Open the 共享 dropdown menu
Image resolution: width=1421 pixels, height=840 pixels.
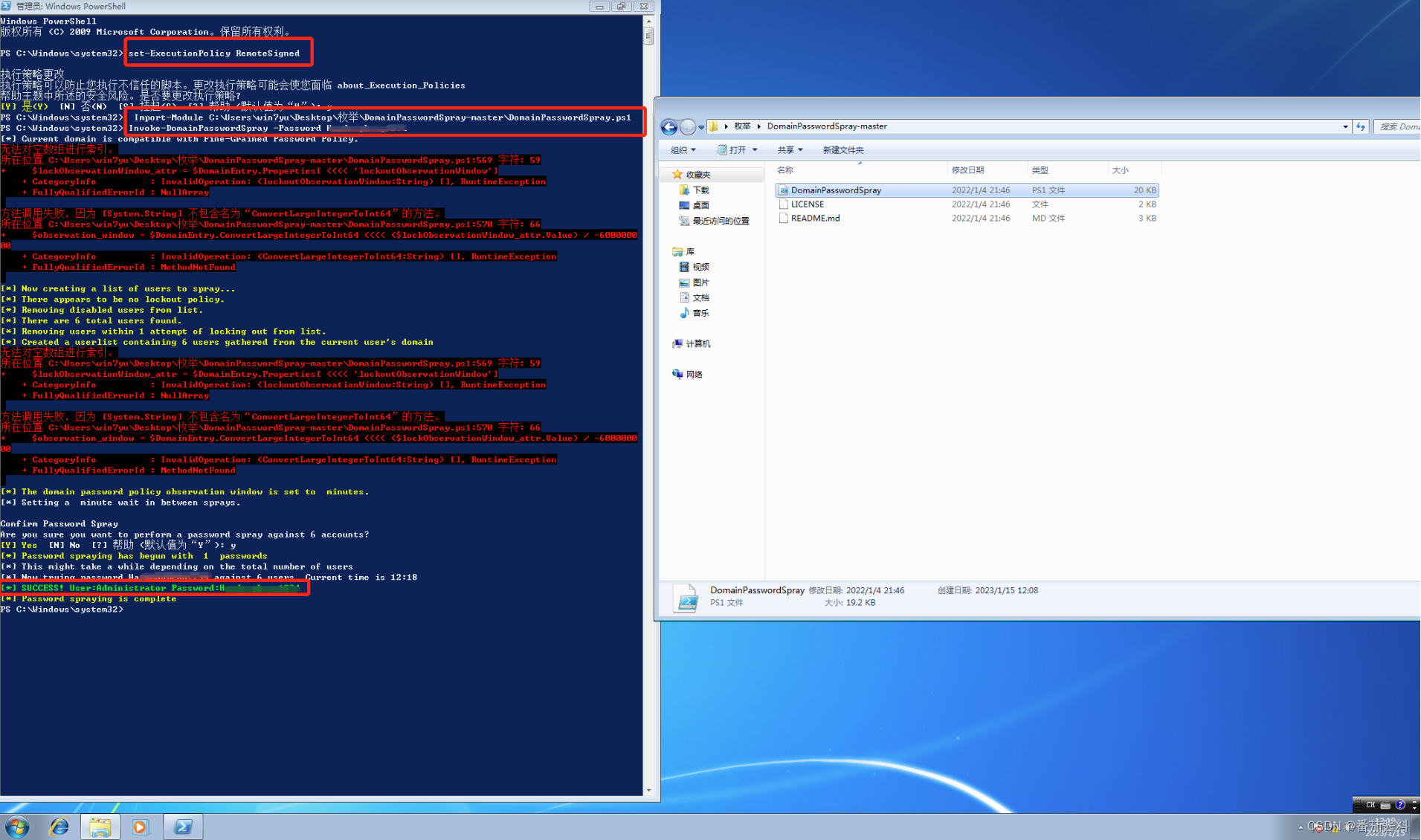coord(790,150)
